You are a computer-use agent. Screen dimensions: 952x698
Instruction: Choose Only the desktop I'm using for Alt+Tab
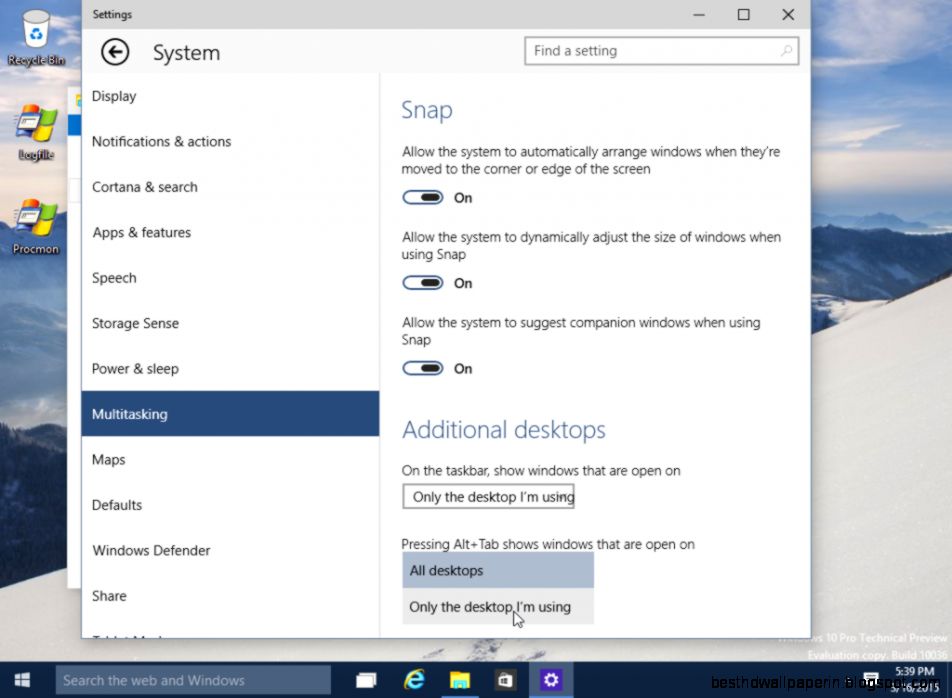[489, 606]
